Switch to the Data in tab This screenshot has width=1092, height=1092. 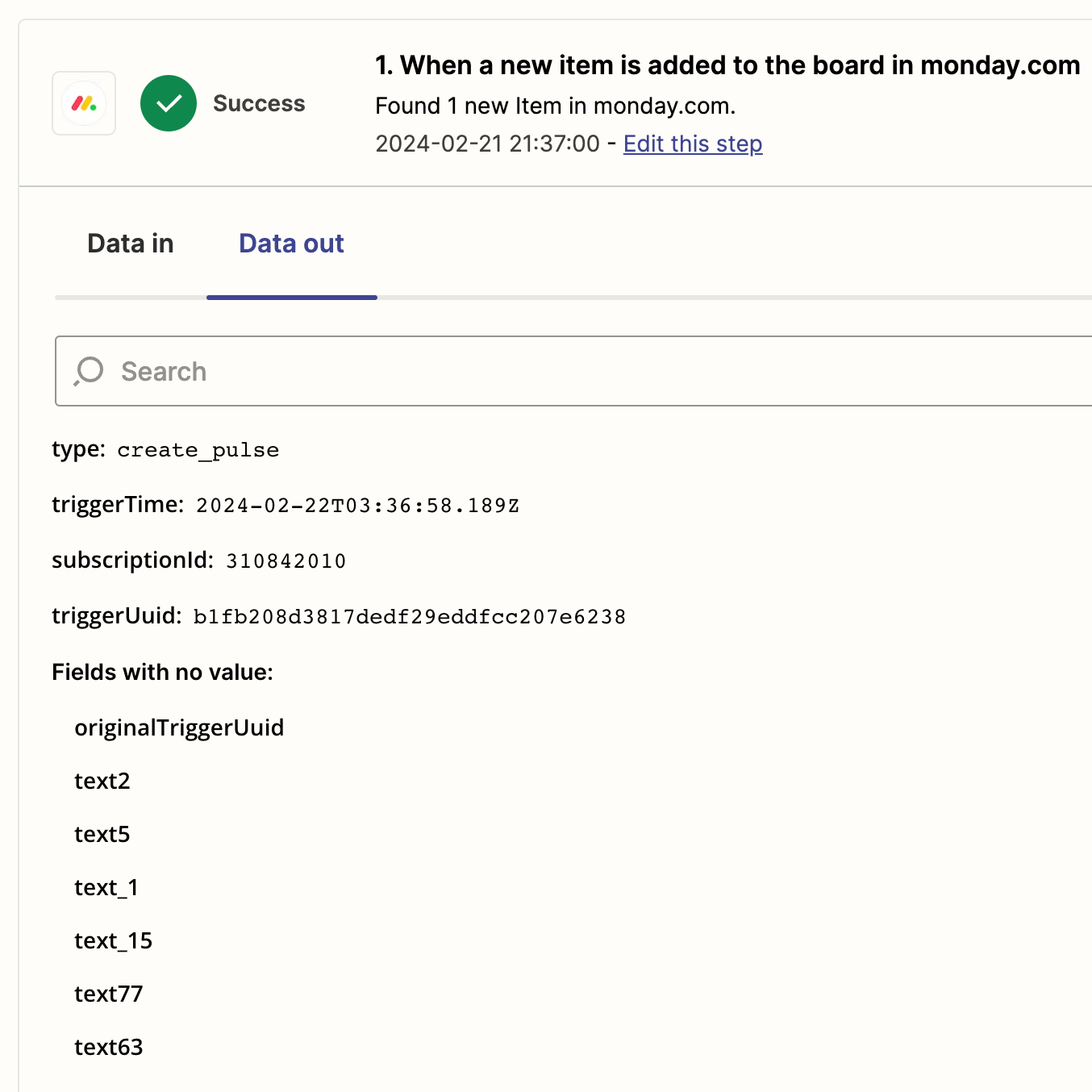coord(131,244)
